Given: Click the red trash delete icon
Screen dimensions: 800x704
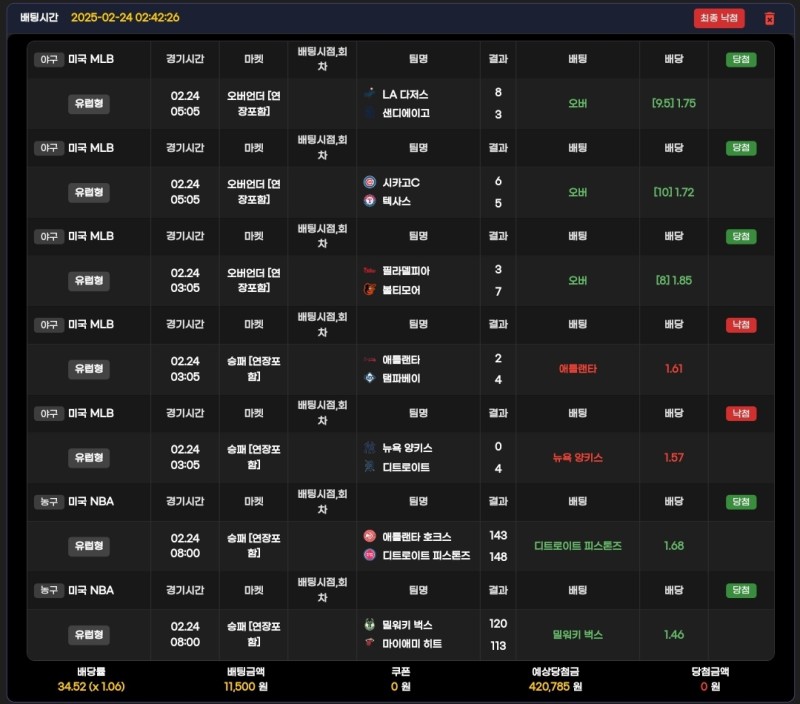Looking at the screenshot, I should [769, 18].
